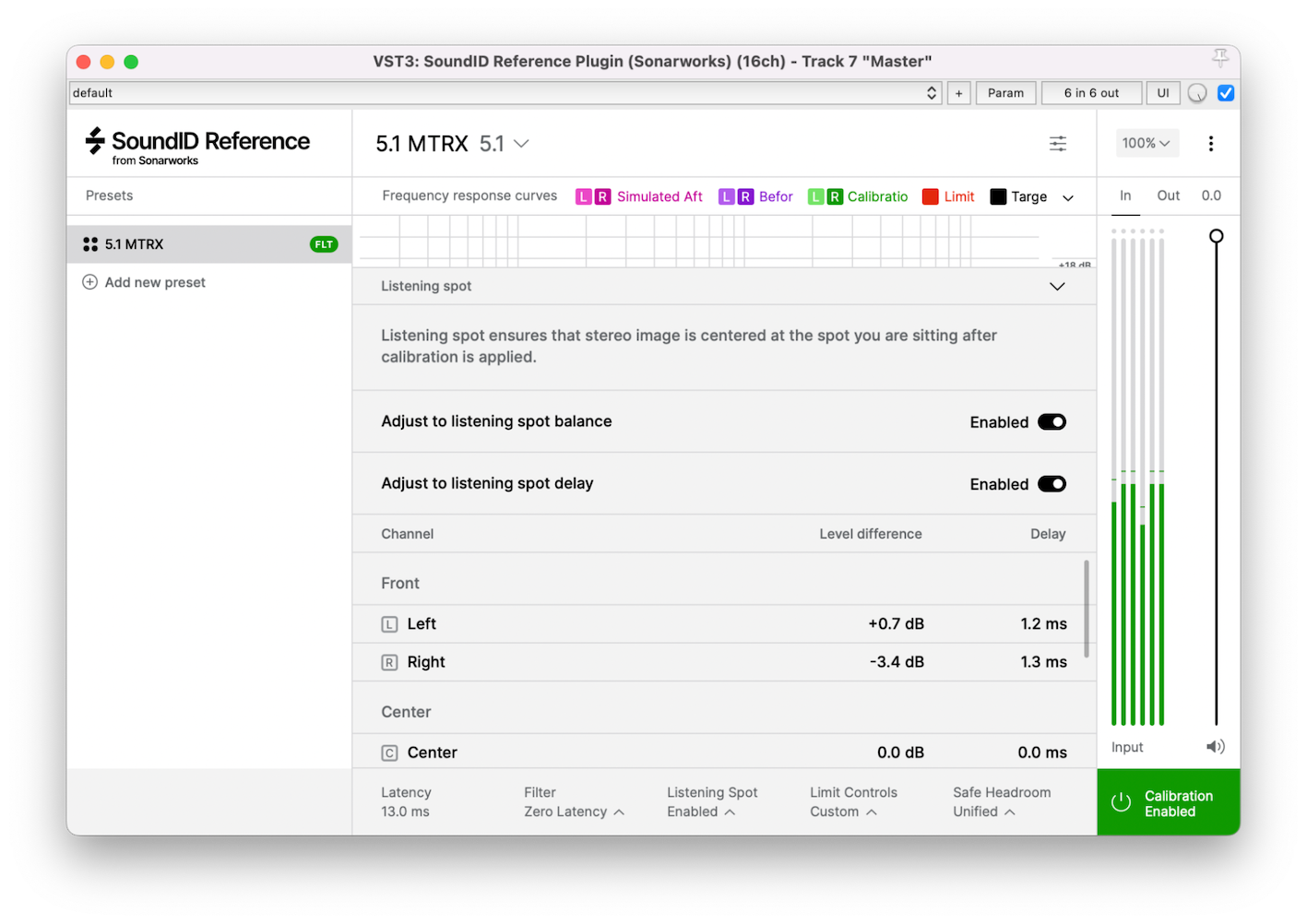Screen dimensions: 1307x924
Task: Uncheck the plugin enable checkbox
Action: (1226, 93)
